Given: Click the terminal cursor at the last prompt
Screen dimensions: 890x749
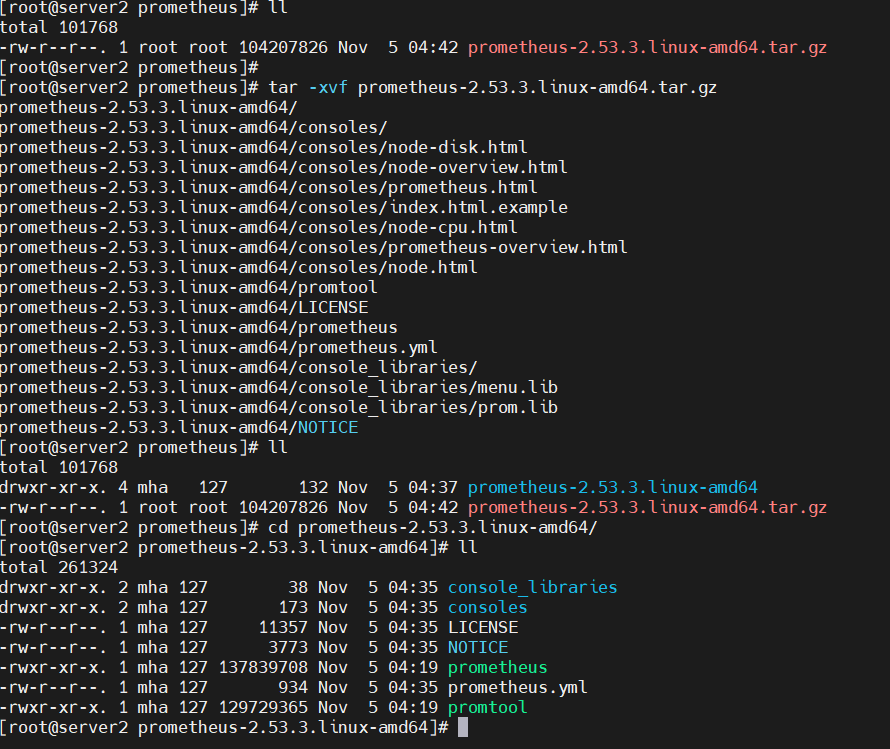Looking at the screenshot, I should (x=463, y=727).
